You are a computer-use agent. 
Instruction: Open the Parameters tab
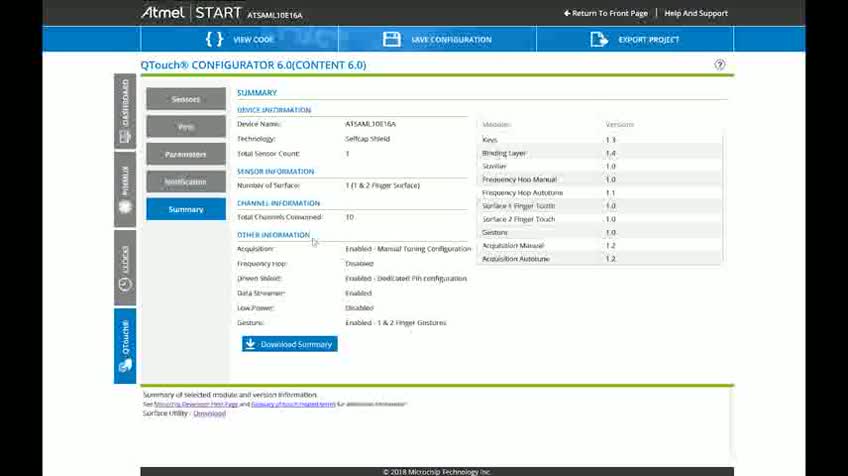185,154
